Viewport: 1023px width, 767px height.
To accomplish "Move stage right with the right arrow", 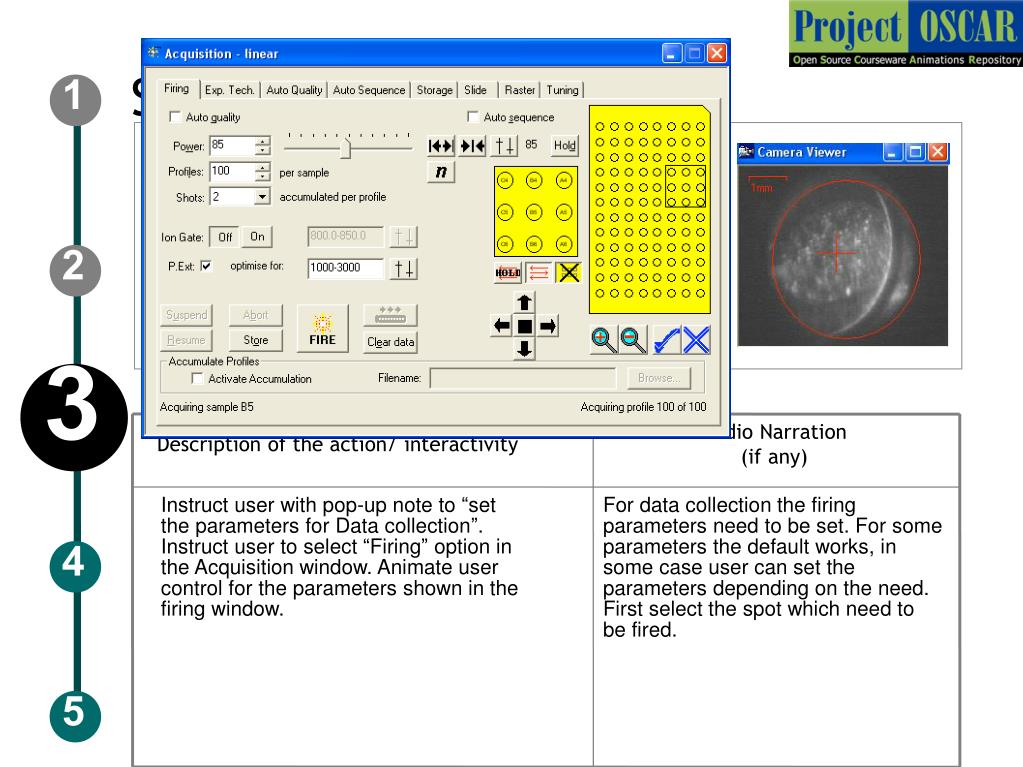I will [548, 325].
